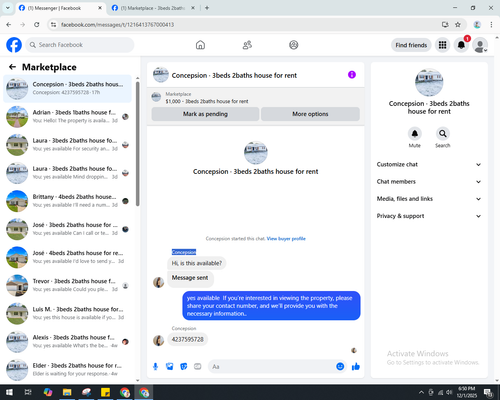Expand Media, files and links section

coord(429,199)
